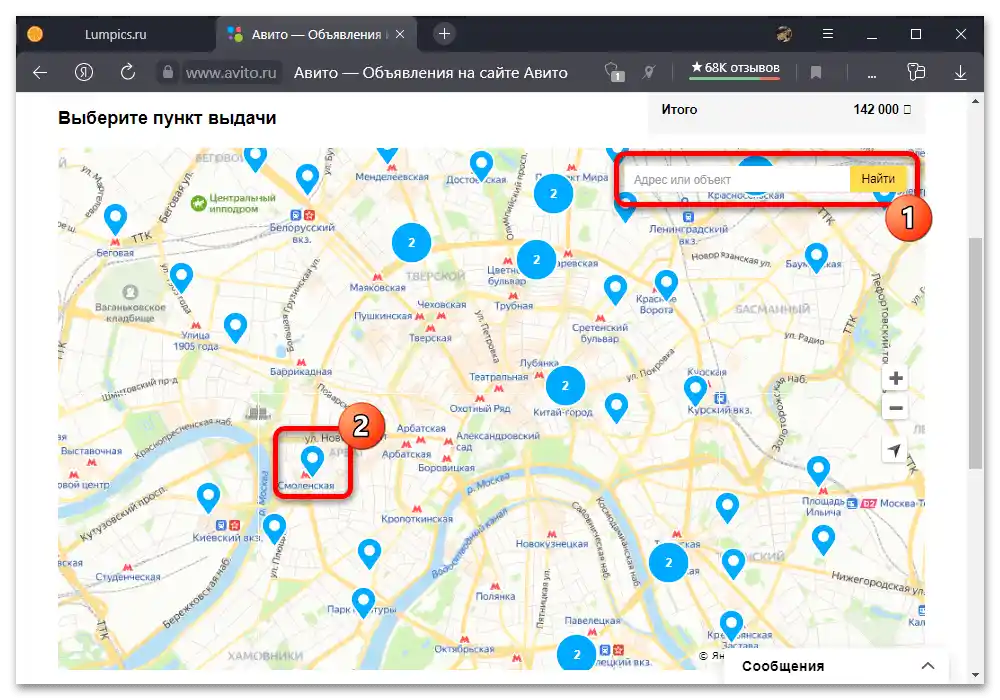Close the Avito tab
This screenshot has height=700, width=1000.
[x=400, y=34]
